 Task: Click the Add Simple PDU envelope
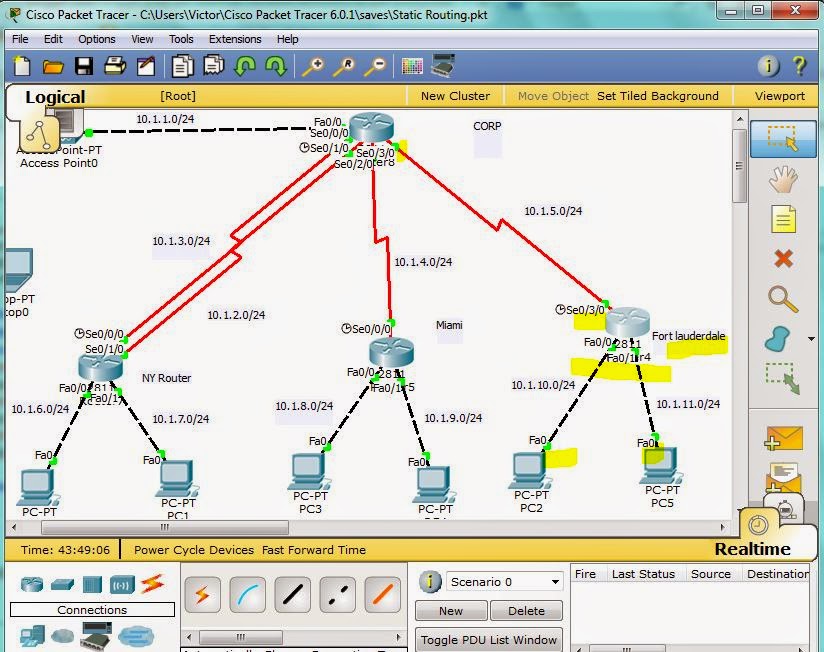click(783, 438)
